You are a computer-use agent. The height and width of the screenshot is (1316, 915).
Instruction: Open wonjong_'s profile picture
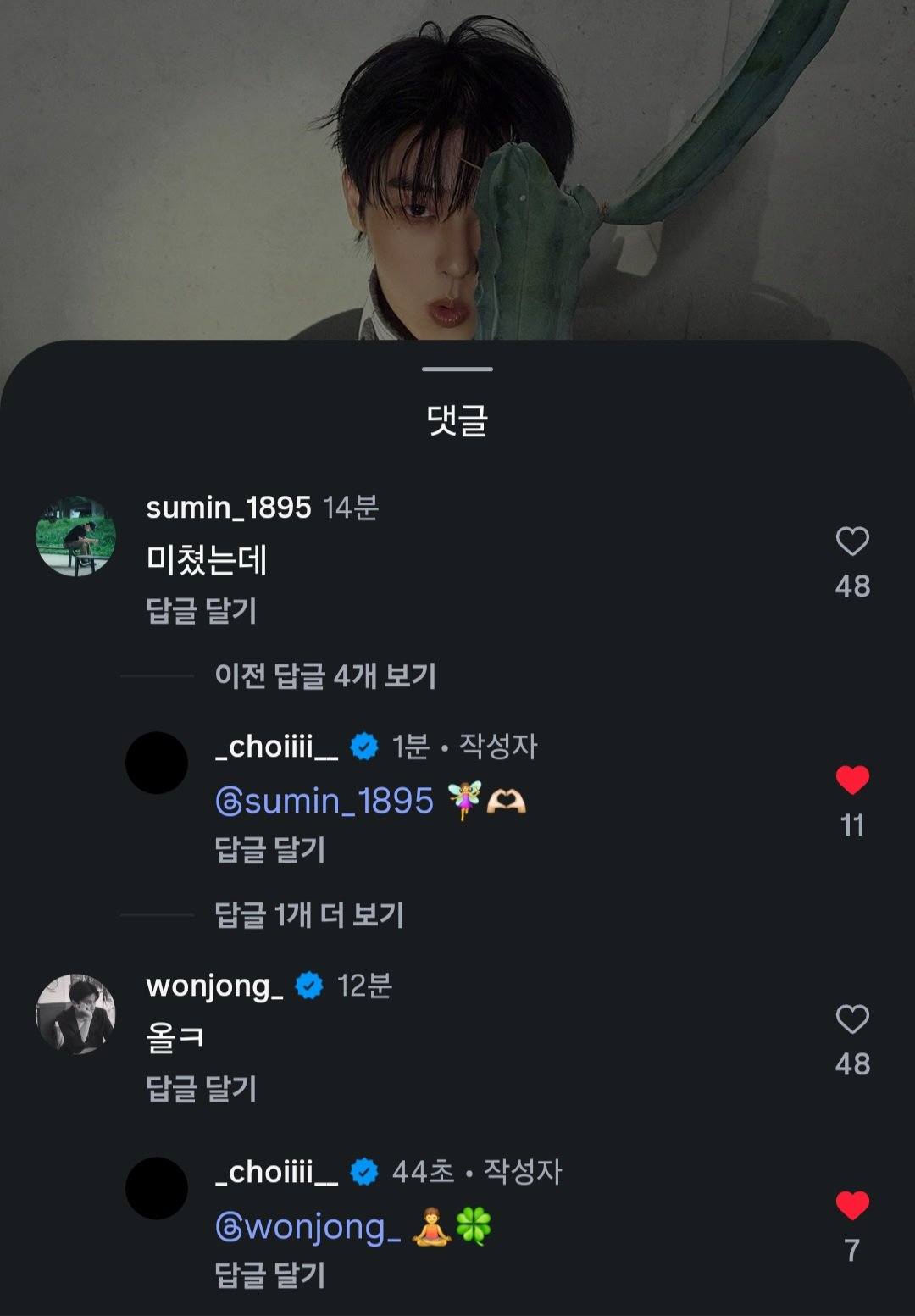76,1013
